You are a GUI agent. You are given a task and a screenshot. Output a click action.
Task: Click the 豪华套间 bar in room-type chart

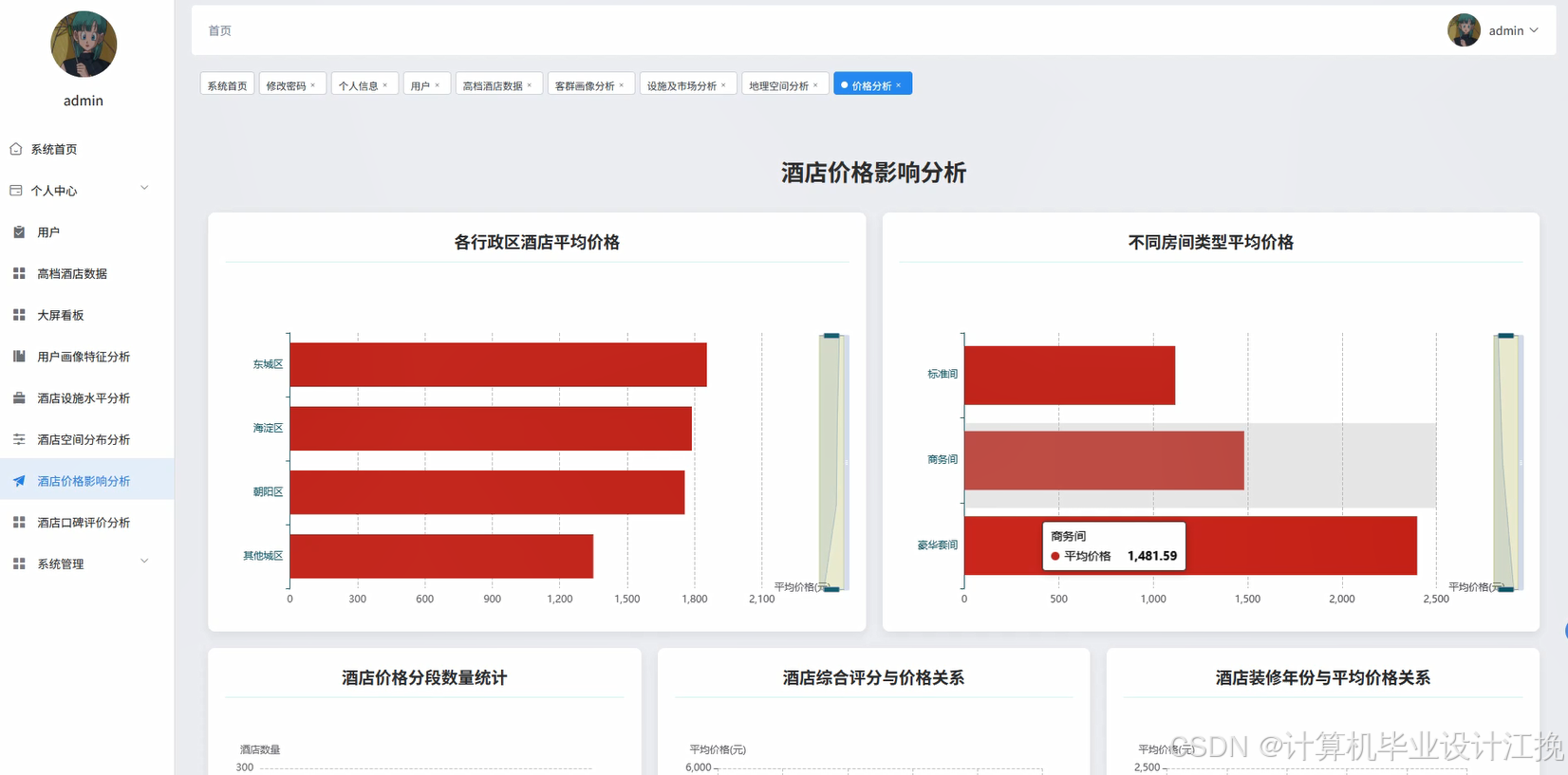(1190, 545)
